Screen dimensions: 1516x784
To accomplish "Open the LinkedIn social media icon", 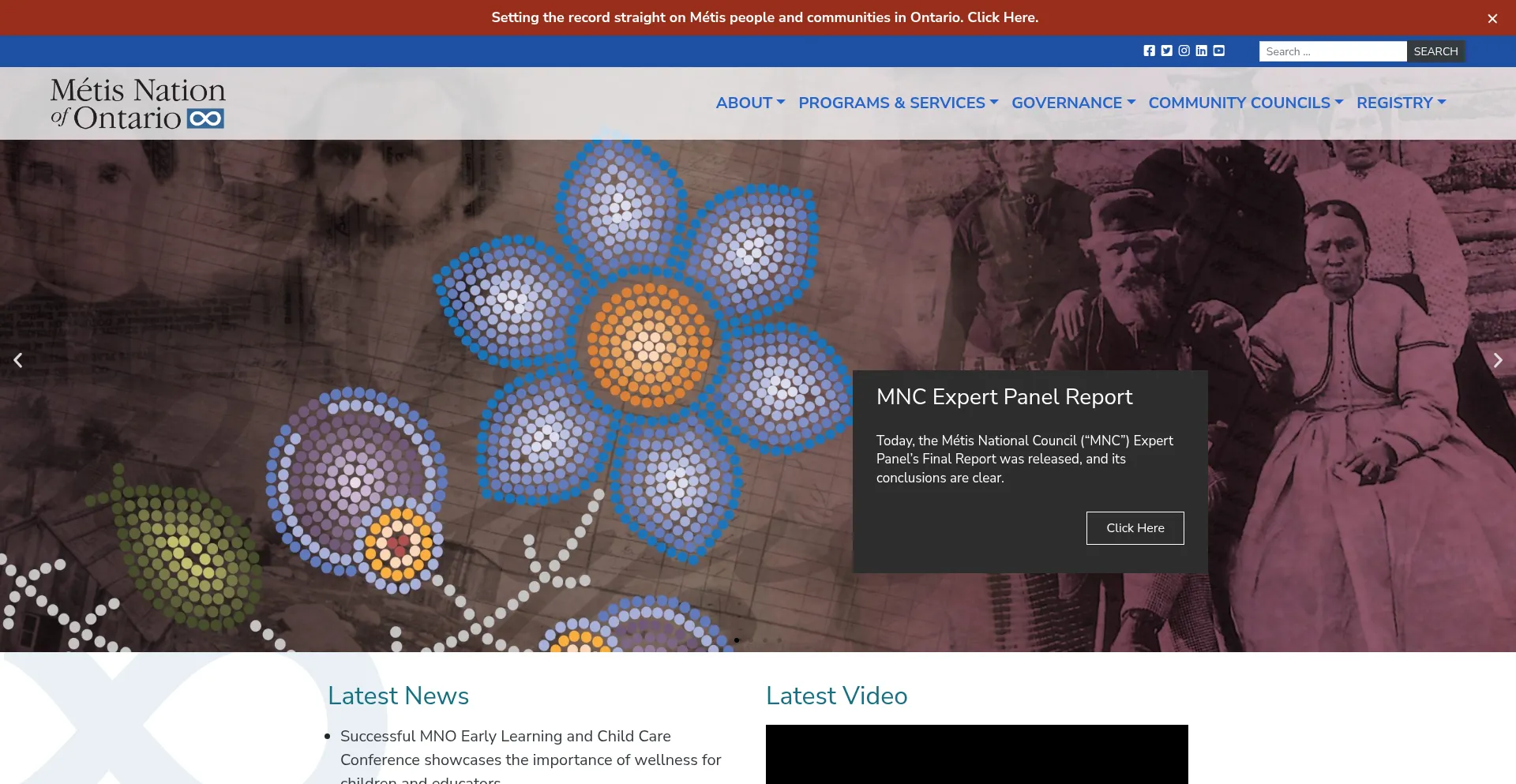I will click(x=1201, y=51).
